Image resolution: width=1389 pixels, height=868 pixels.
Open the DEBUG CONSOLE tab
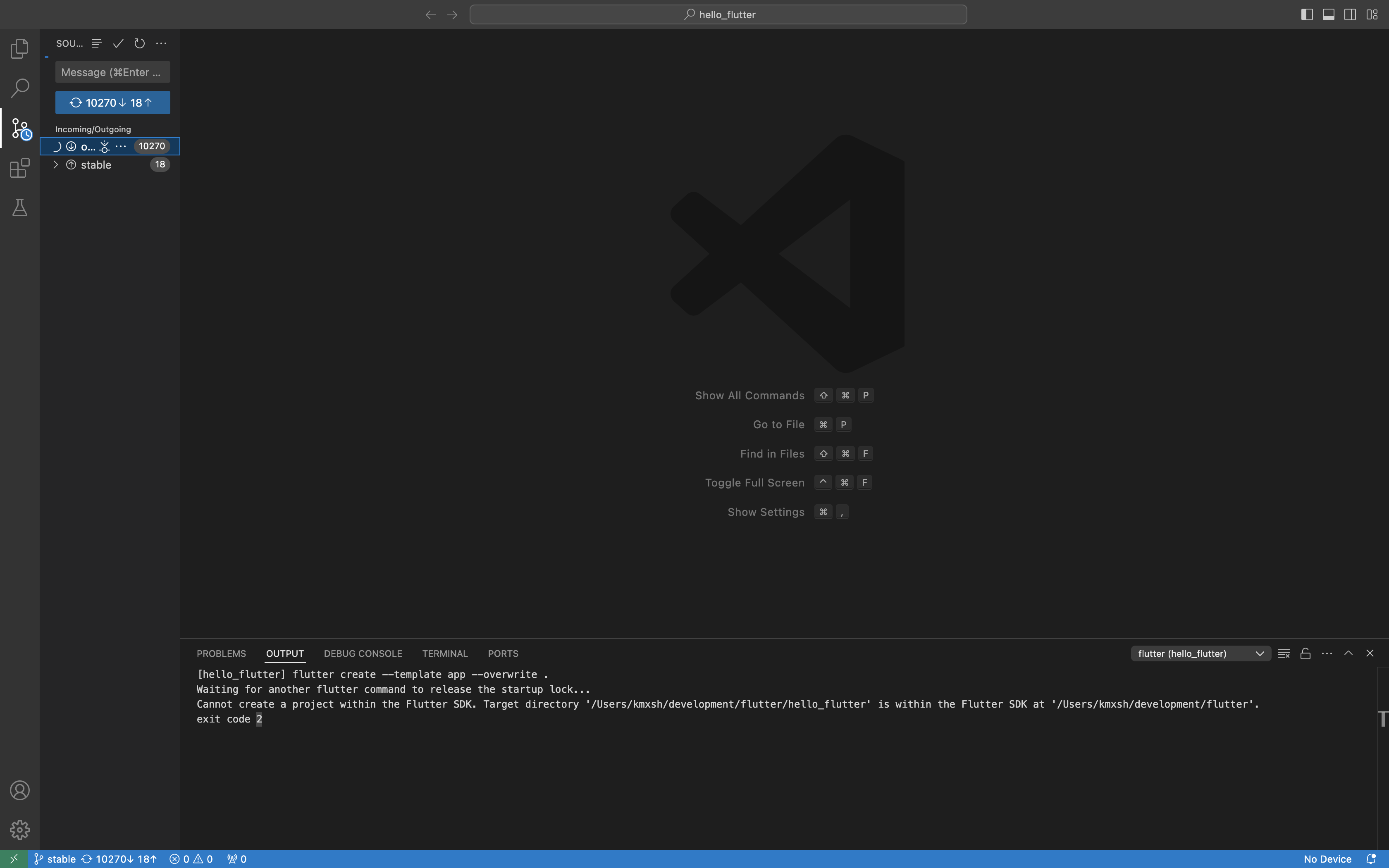pos(363,653)
